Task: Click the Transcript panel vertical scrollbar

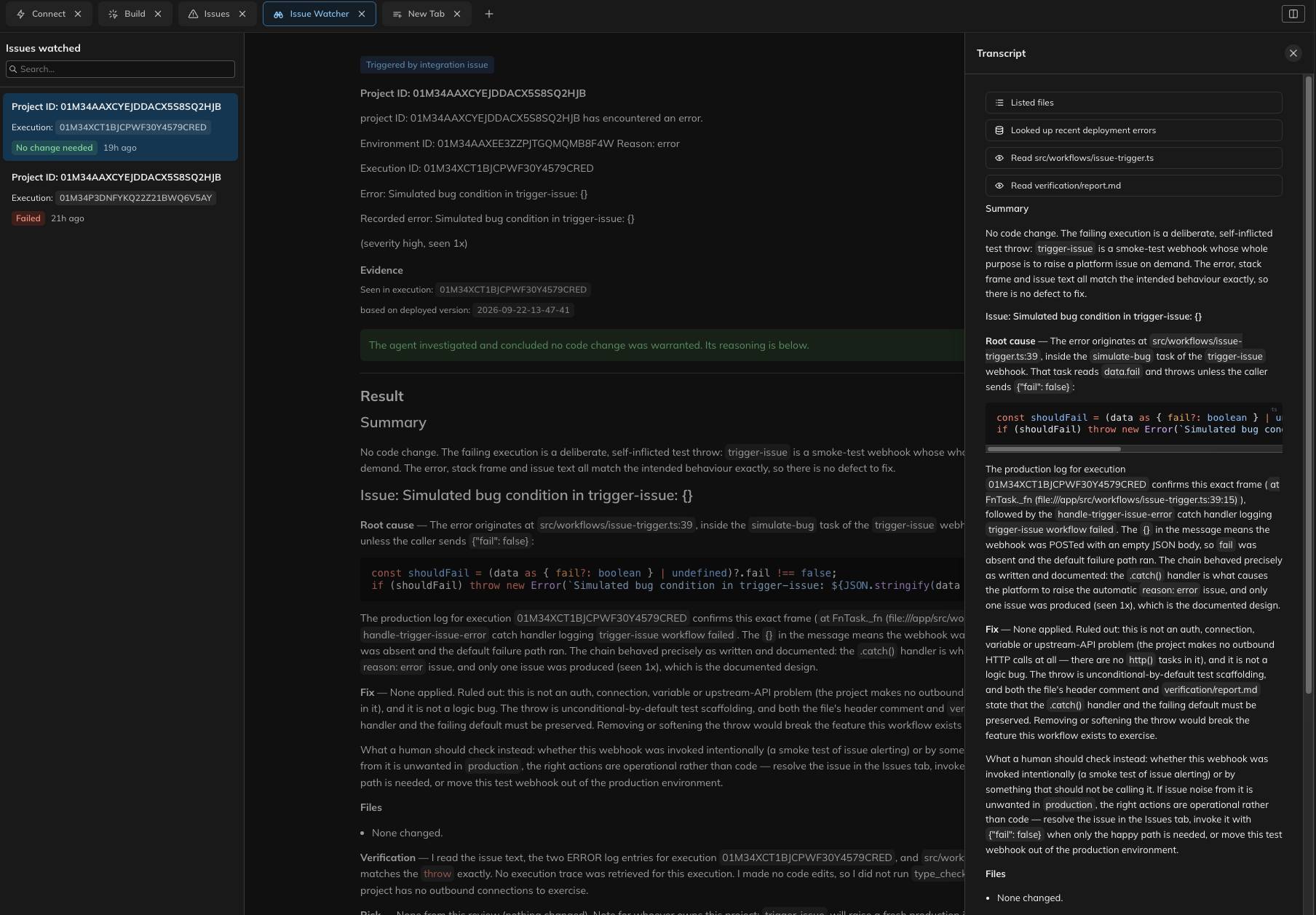Action: (1310, 386)
